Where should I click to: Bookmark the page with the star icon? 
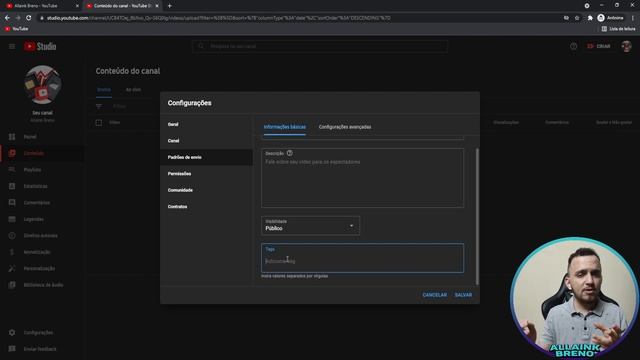(577, 18)
